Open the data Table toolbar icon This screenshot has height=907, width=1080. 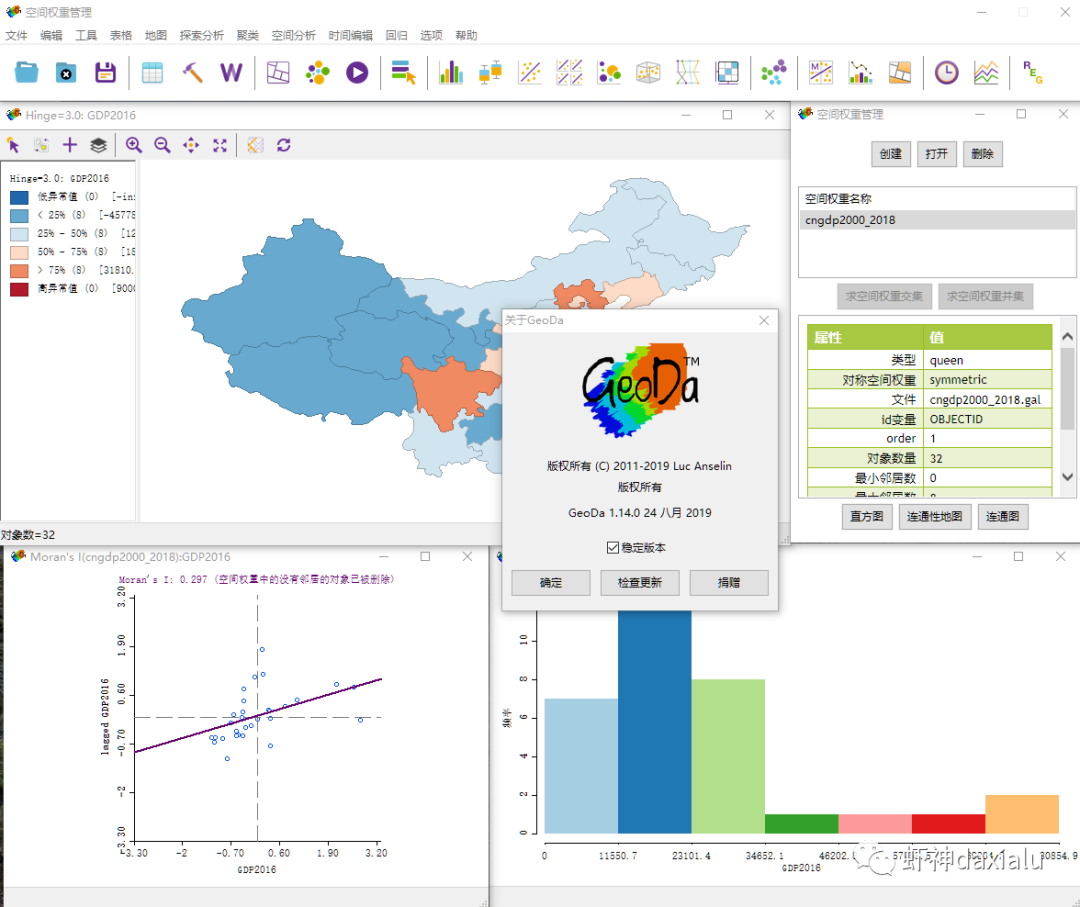(x=152, y=72)
